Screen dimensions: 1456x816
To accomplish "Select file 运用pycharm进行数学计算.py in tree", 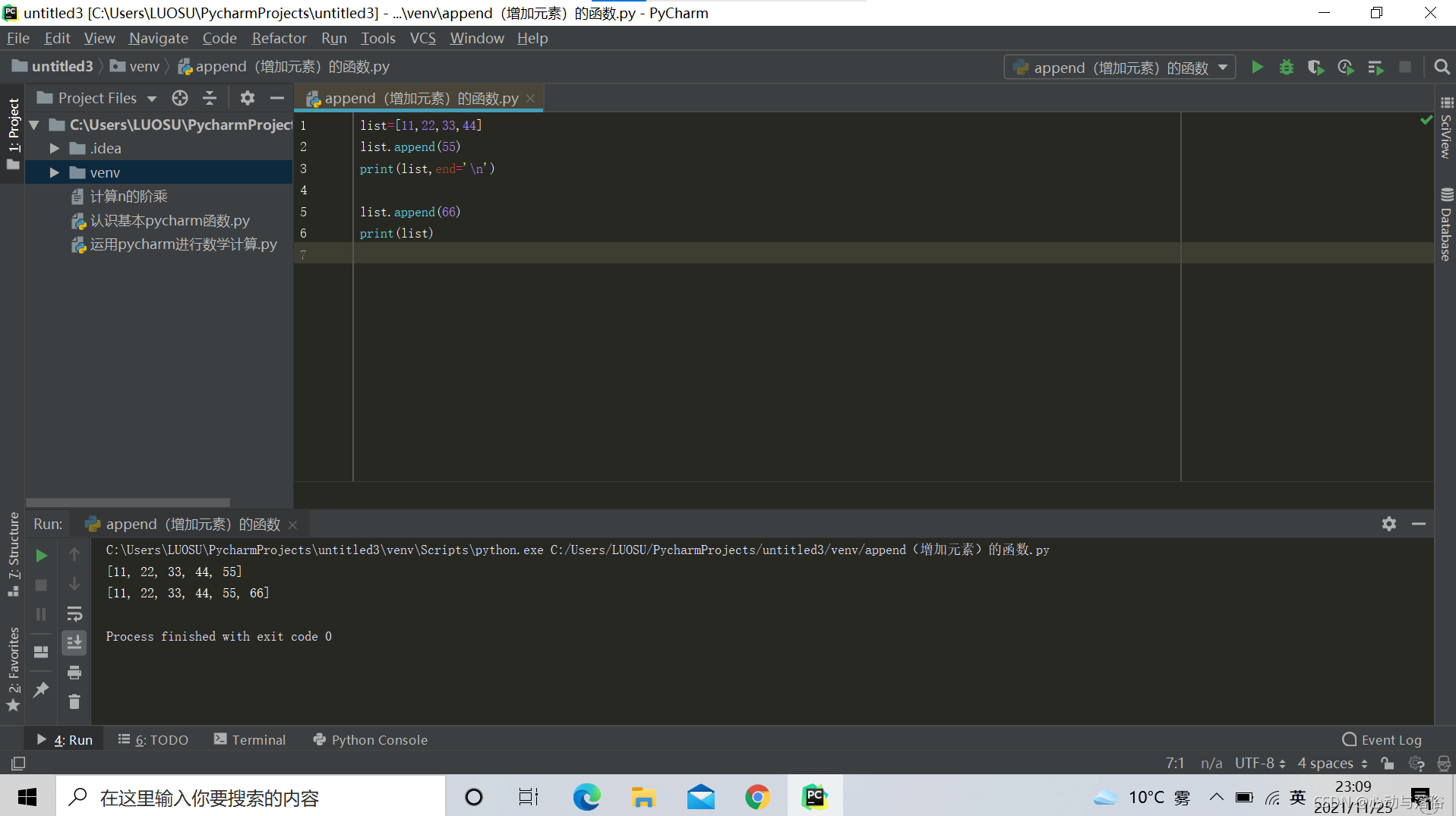I will coord(174,244).
